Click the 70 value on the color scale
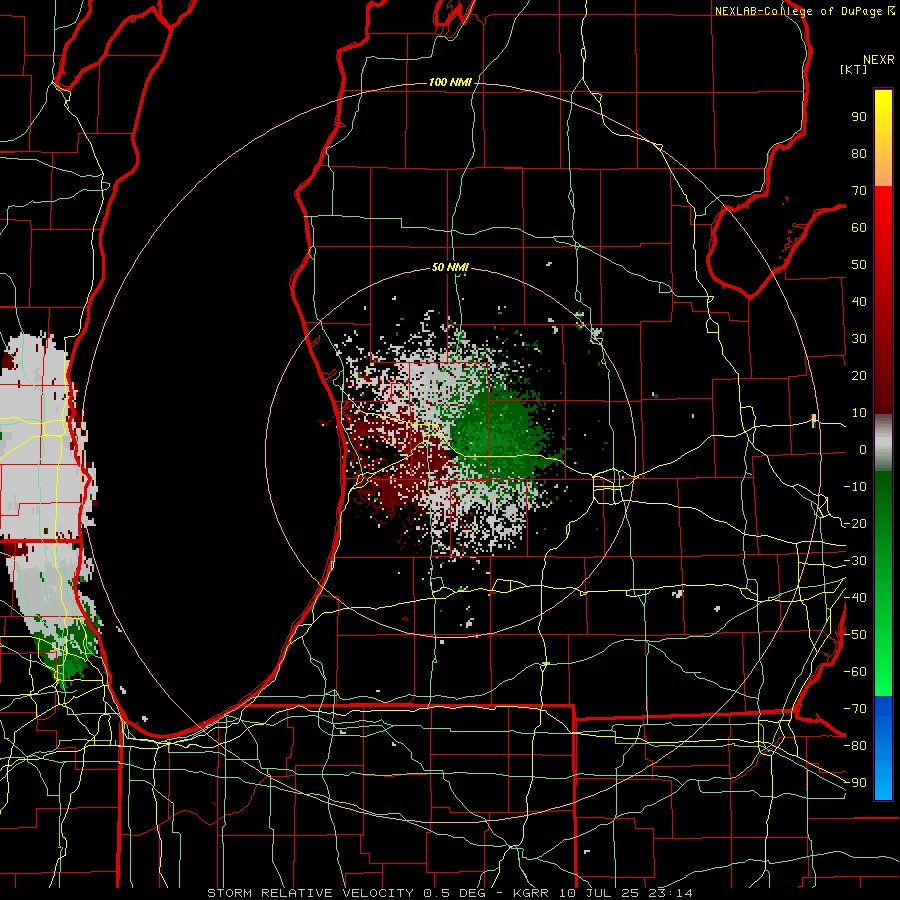 (x=859, y=191)
